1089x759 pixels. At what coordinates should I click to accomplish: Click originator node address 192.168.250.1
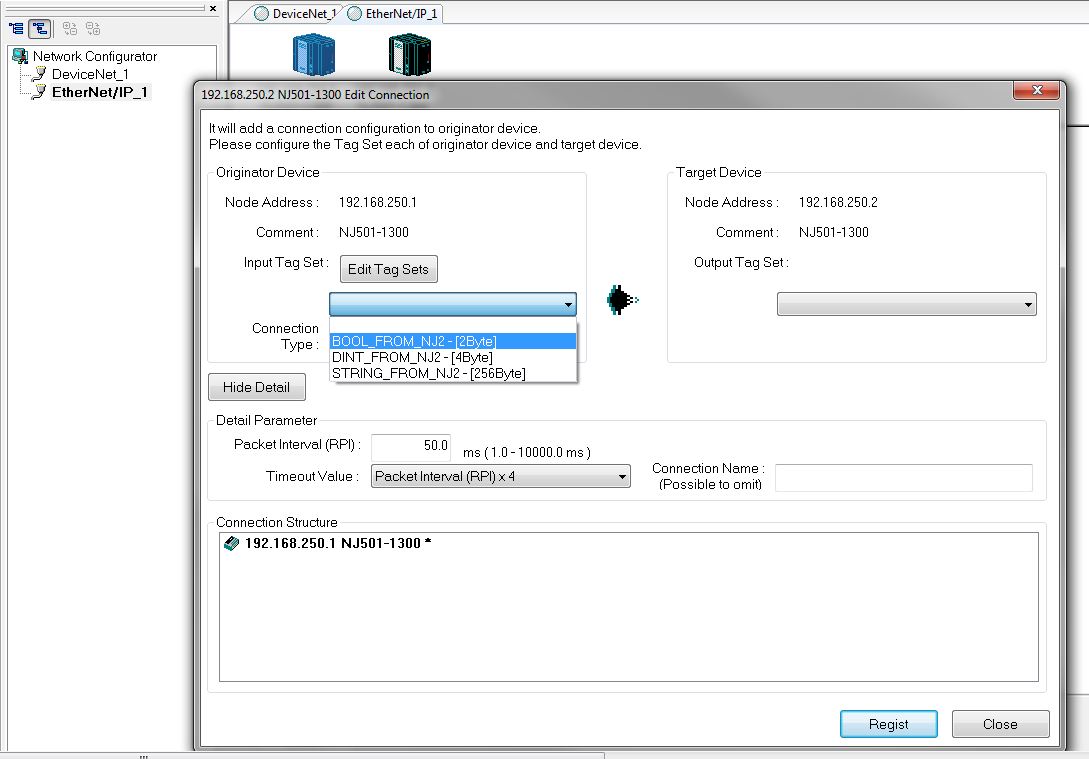click(378, 202)
